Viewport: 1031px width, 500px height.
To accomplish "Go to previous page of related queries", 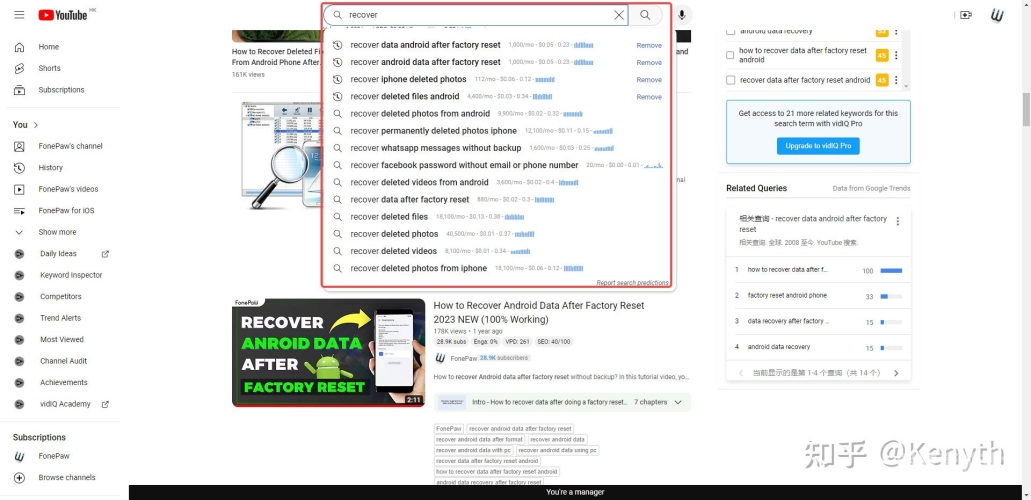I will (740, 373).
